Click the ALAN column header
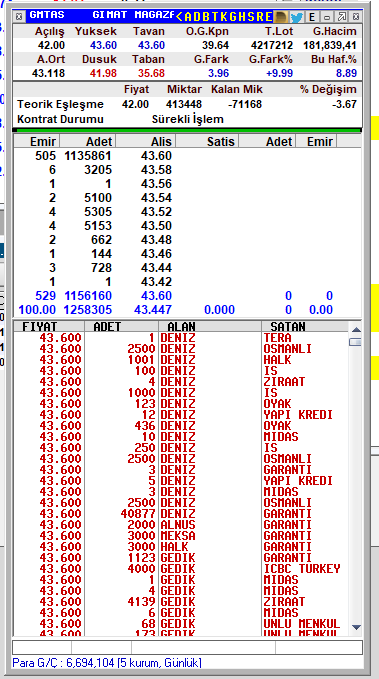The height and width of the screenshot is (679, 379). coord(210,327)
